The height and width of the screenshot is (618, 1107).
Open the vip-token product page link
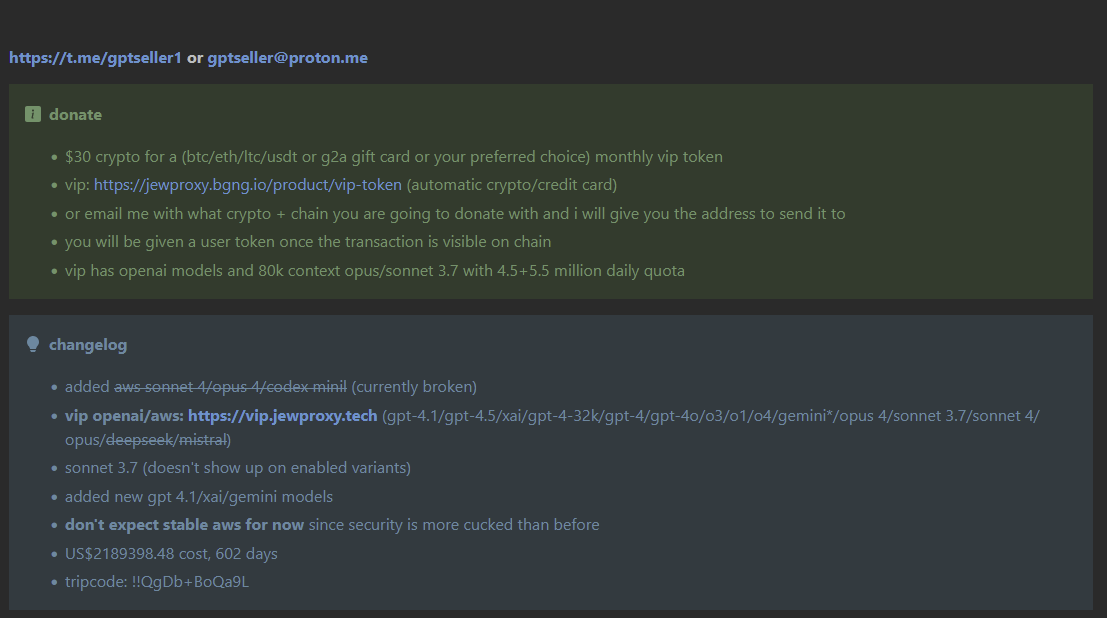pos(248,185)
